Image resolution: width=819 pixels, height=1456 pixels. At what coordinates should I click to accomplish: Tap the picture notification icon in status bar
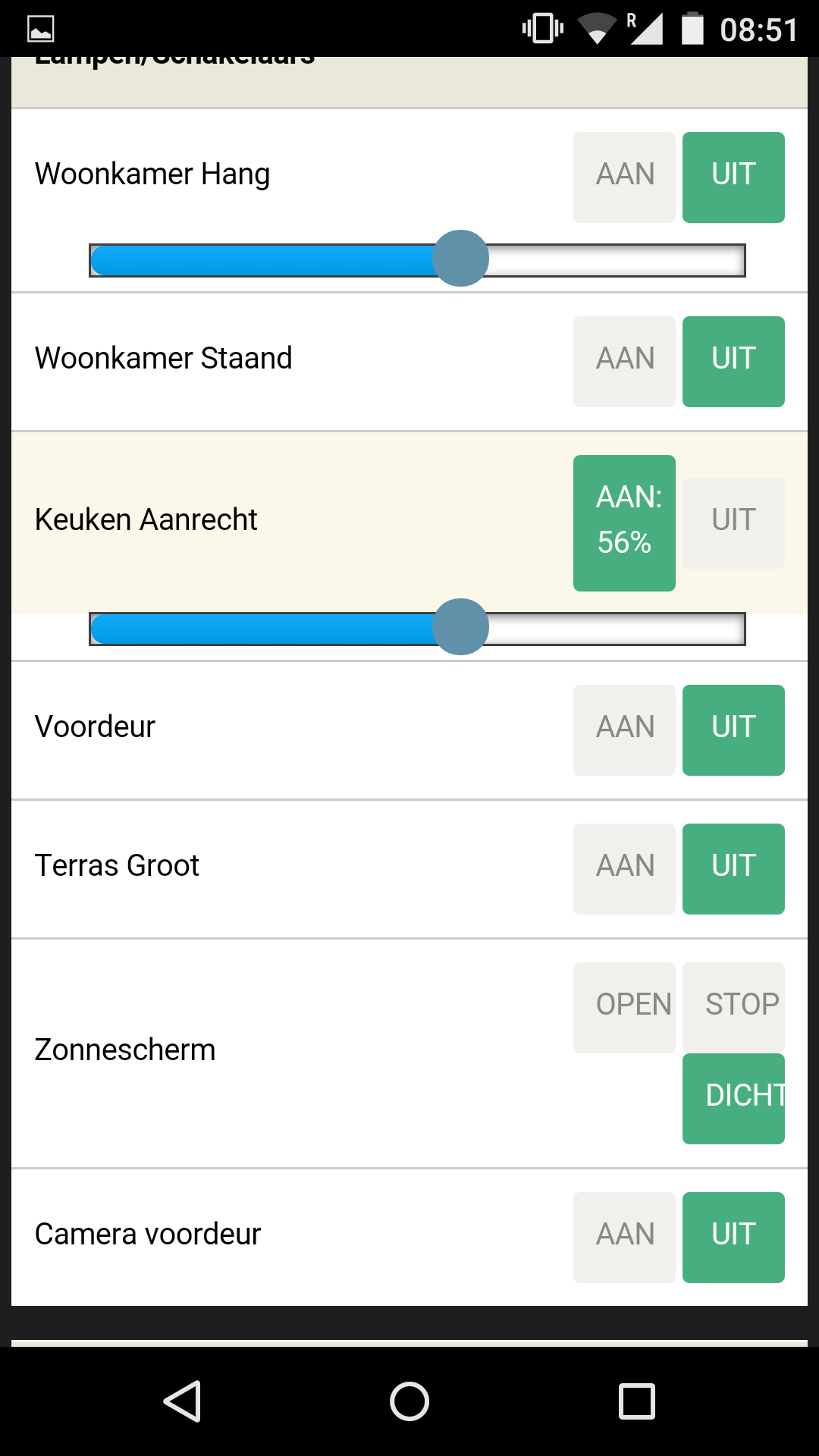(x=41, y=29)
